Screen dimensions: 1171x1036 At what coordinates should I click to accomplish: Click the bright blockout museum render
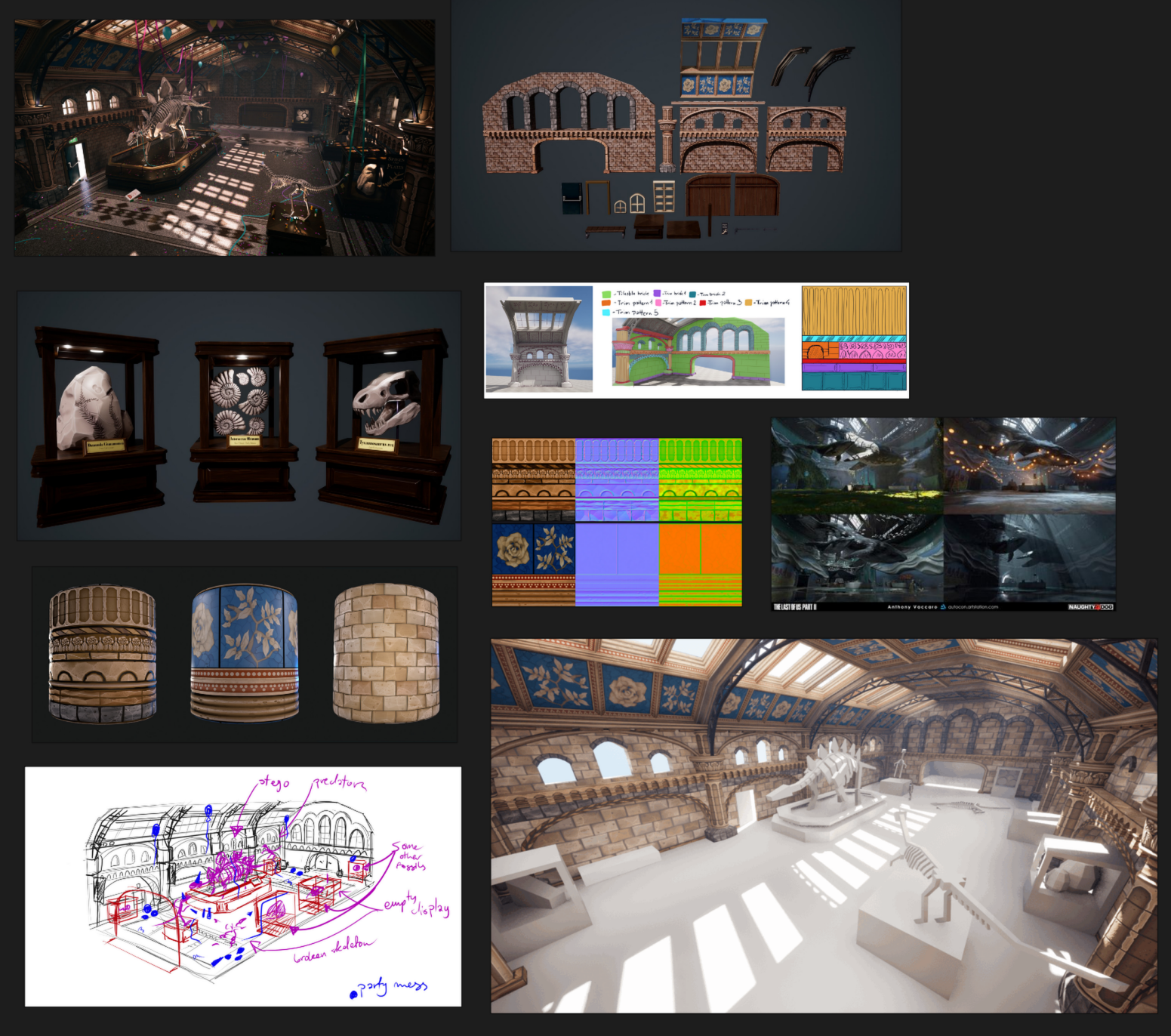[x=823, y=825]
